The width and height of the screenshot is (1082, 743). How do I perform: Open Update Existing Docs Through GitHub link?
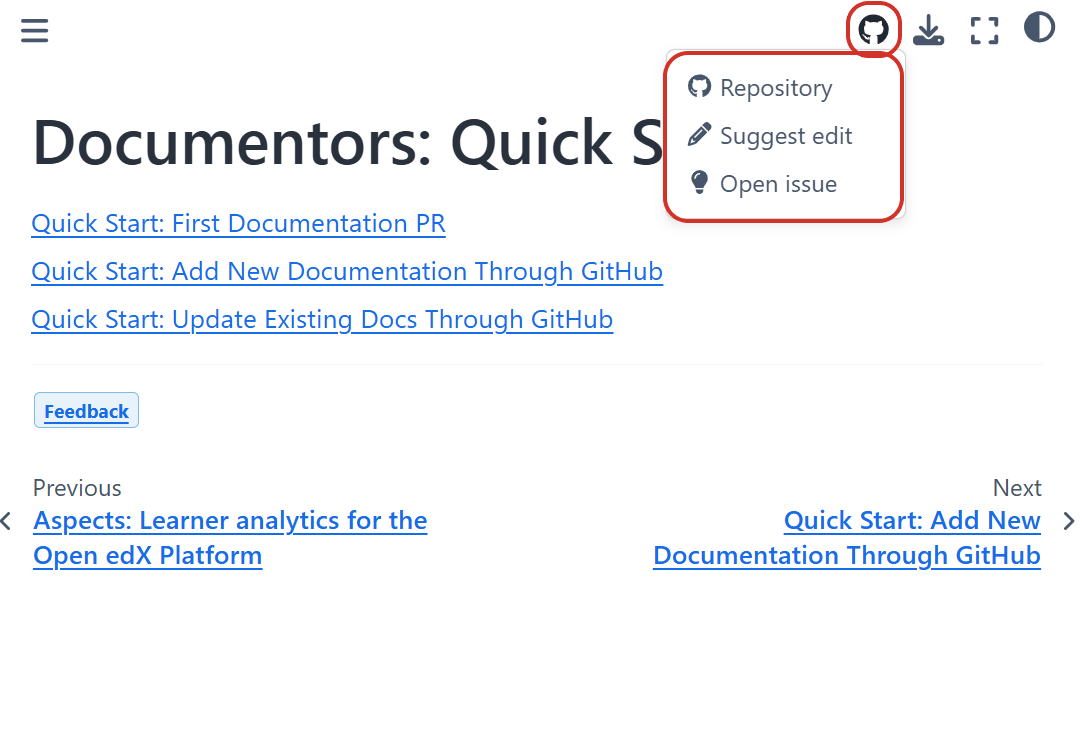coord(322,319)
